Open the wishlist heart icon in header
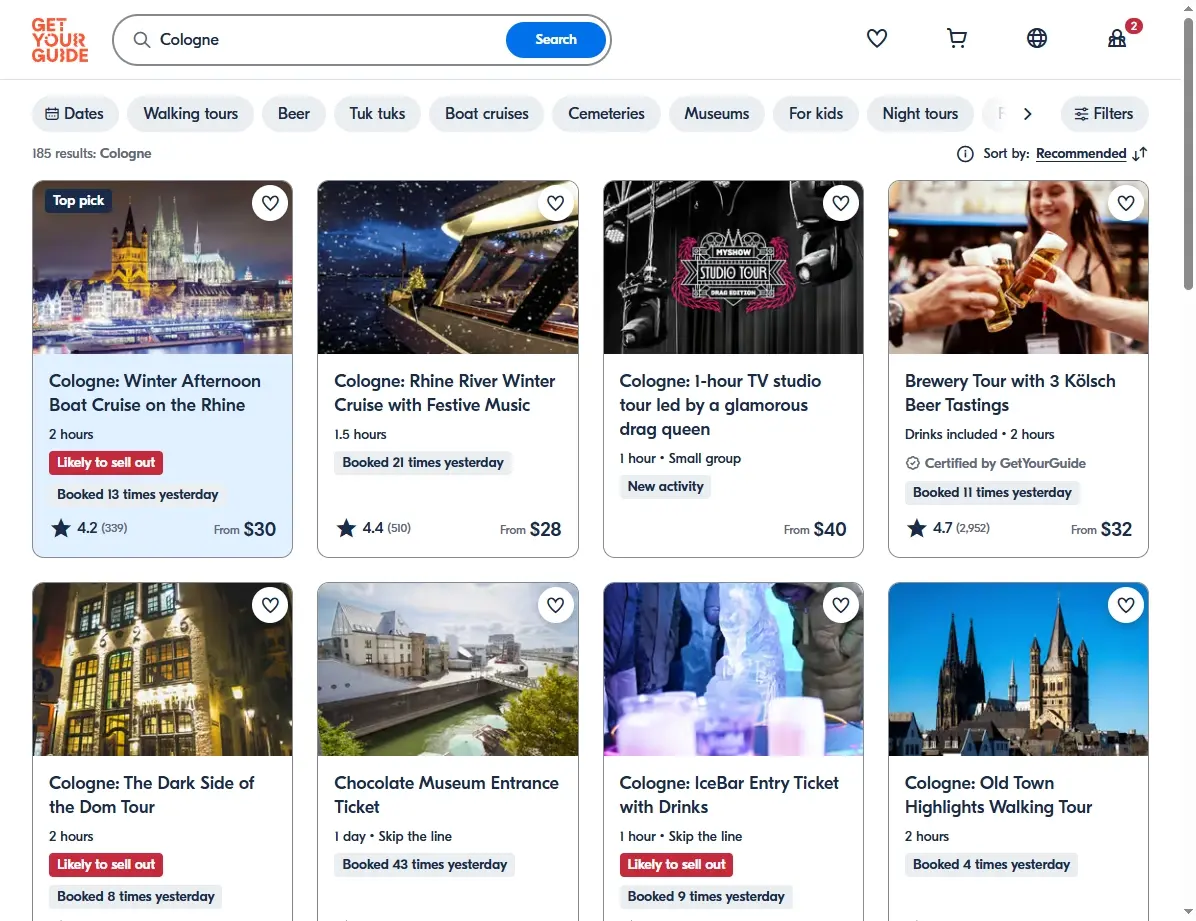The height and width of the screenshot is (921, 1196). 876,38
